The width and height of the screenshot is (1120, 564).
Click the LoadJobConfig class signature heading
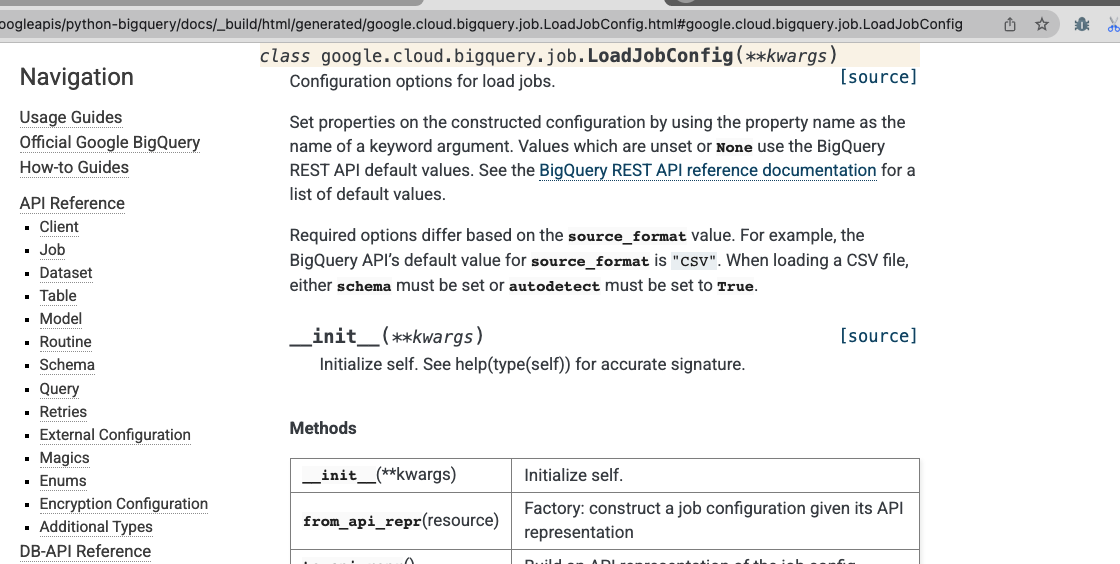[548, 56]
